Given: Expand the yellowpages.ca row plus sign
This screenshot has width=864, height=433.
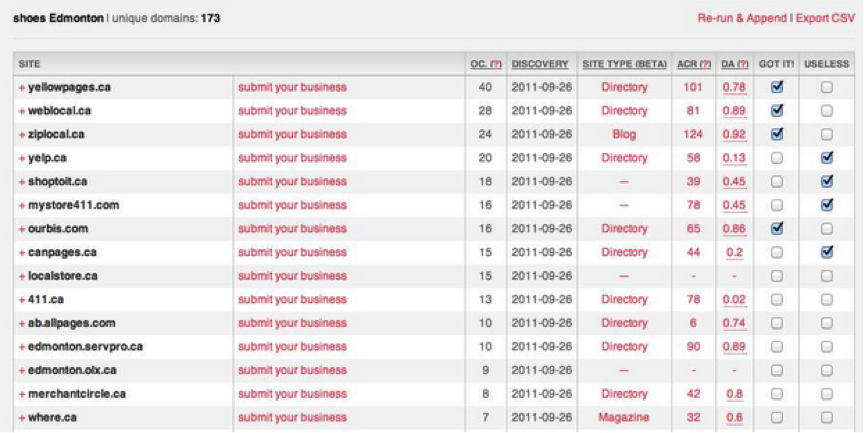Looking at the screenshot, I should pyautogui.click(x=22, y=88).
